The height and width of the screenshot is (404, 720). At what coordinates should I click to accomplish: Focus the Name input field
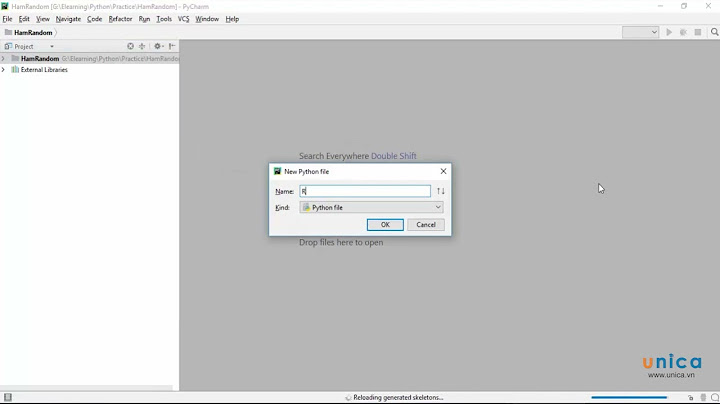pyautogui.click(x=365, y=191)
